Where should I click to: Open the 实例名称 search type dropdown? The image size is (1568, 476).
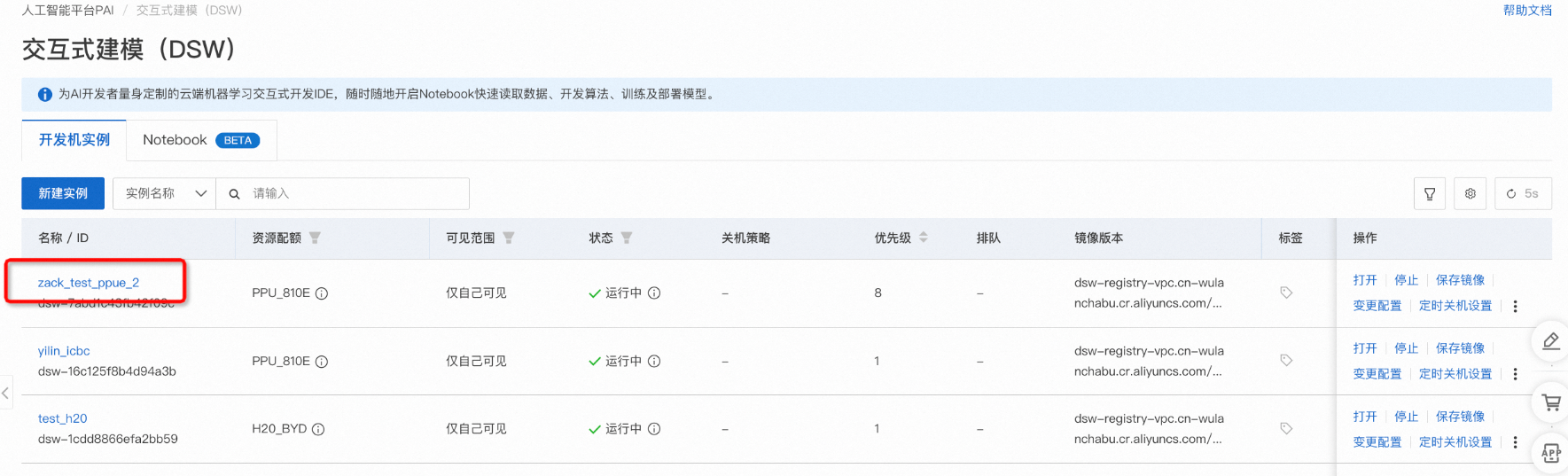click(165, 193)
